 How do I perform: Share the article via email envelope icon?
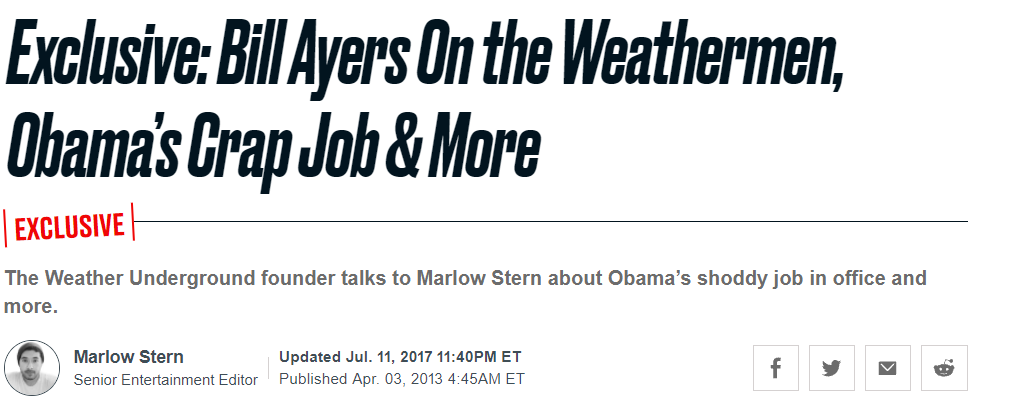tap(887, 367)
